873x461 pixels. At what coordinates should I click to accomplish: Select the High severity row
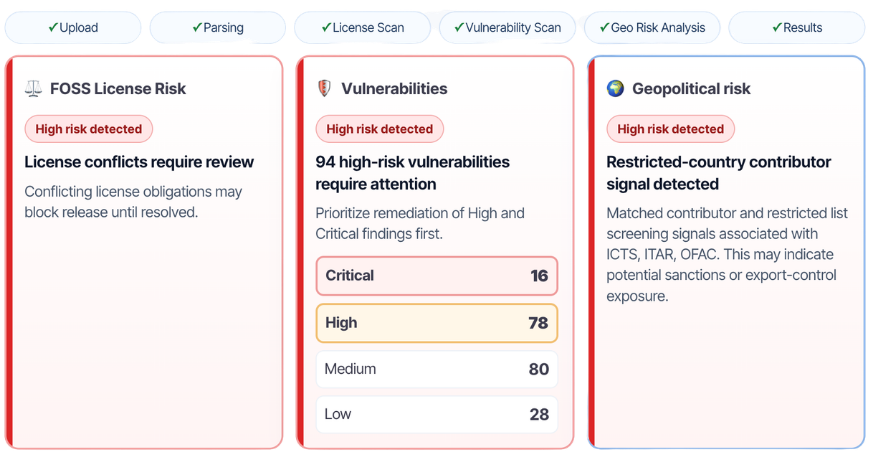(x=436, y=323)
